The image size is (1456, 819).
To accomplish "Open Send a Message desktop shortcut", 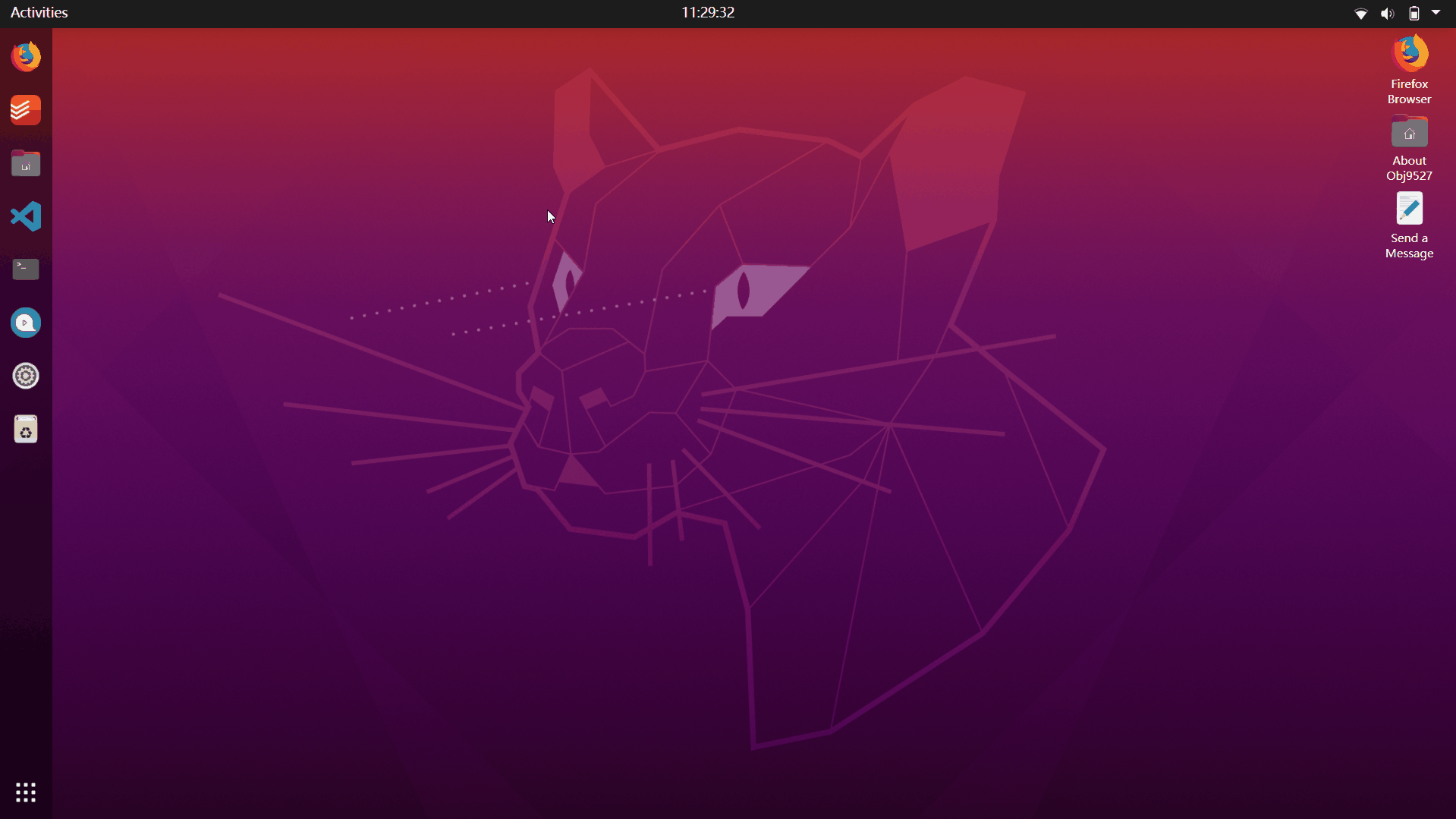I will (1409, 225).
